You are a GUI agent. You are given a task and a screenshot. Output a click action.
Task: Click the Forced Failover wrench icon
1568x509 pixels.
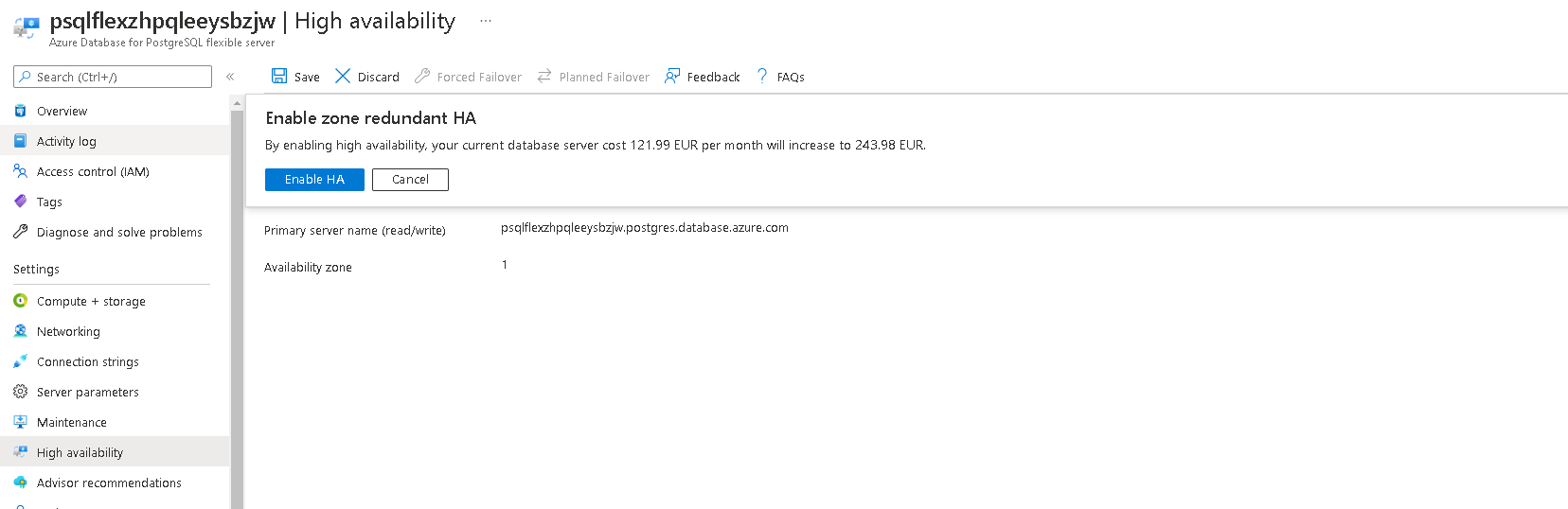(x=422, y=76)
